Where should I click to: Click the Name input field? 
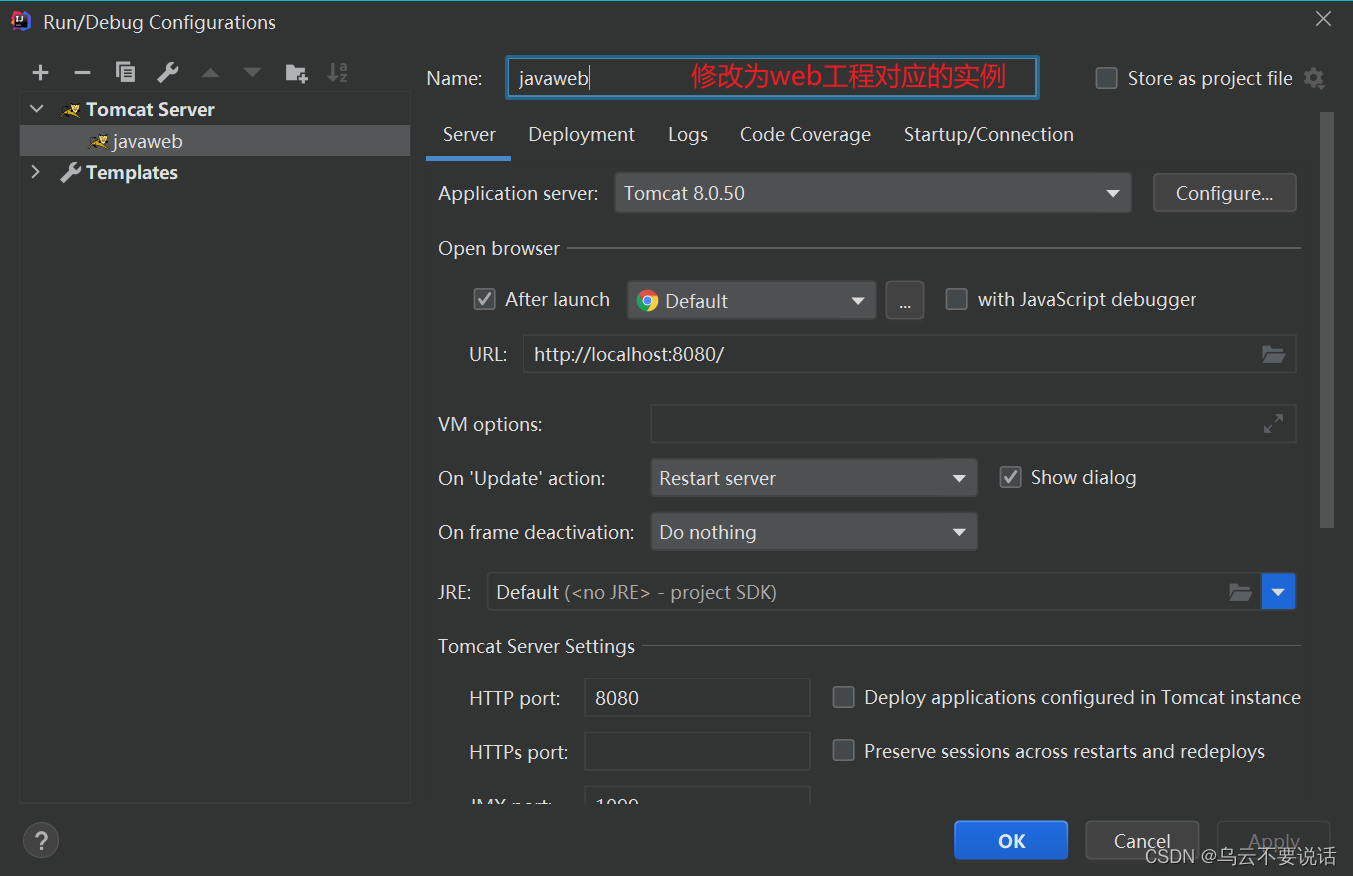pyautogui.click(x=772, y=78)
